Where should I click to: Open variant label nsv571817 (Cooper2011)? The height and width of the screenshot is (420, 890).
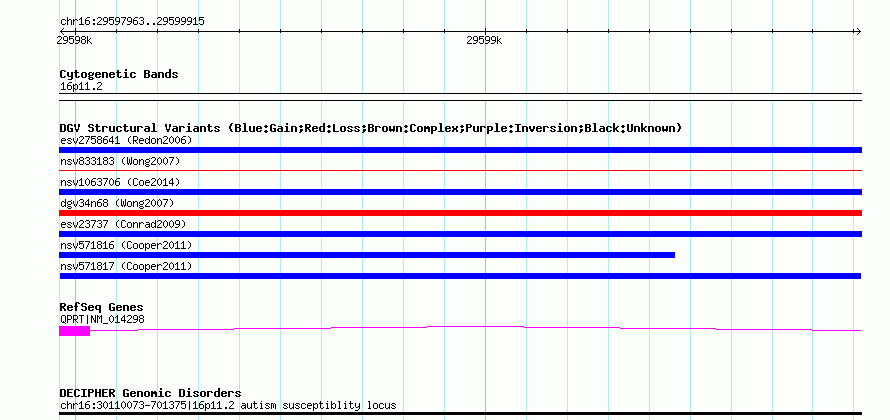pyautogui.click(x=126, y=266)
